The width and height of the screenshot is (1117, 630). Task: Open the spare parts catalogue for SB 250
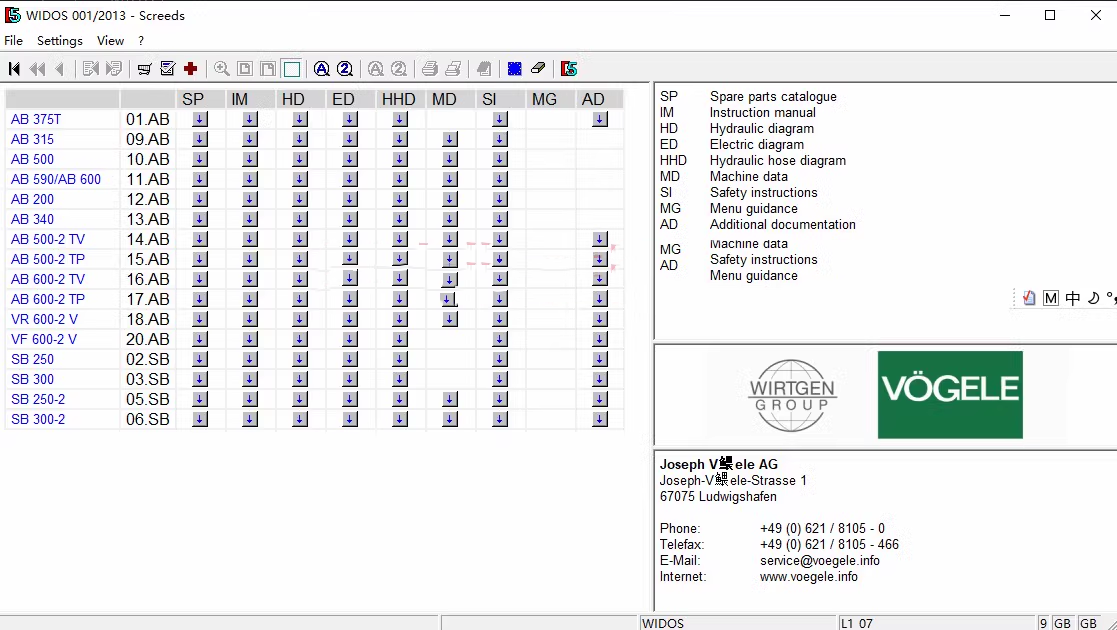coord(199,359)
